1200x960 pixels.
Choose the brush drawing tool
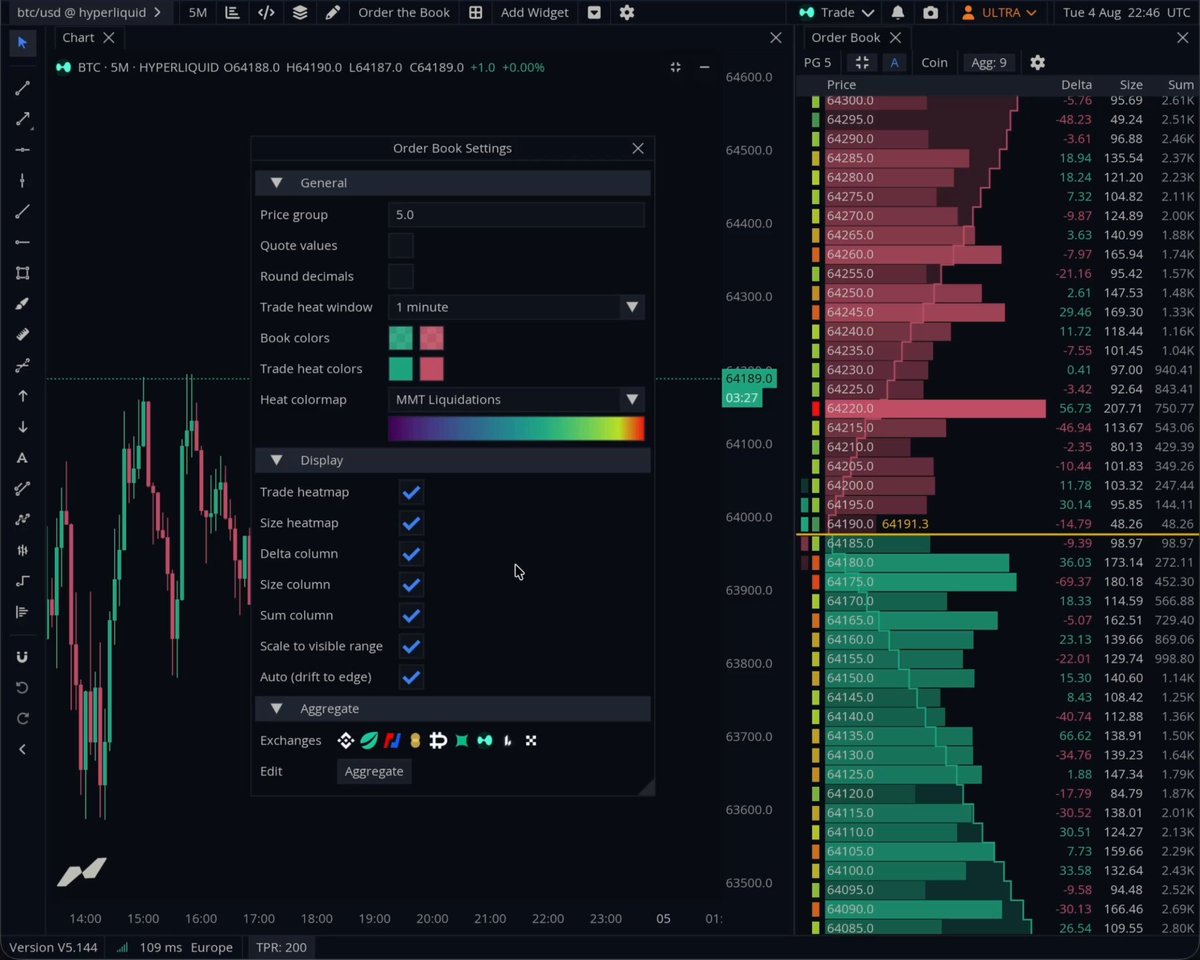point(22,304)
